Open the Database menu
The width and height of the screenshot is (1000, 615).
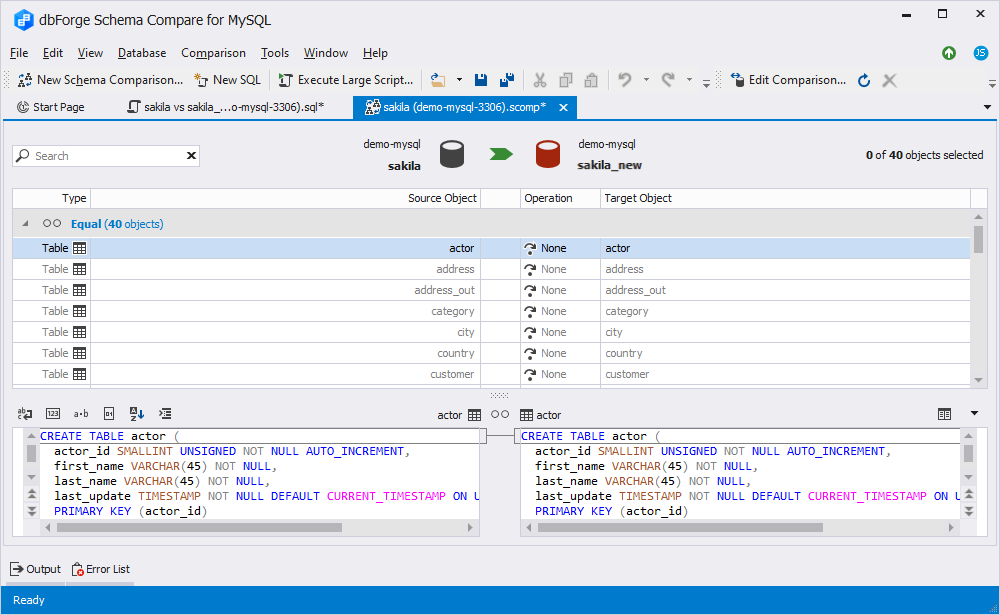point(142,53)
